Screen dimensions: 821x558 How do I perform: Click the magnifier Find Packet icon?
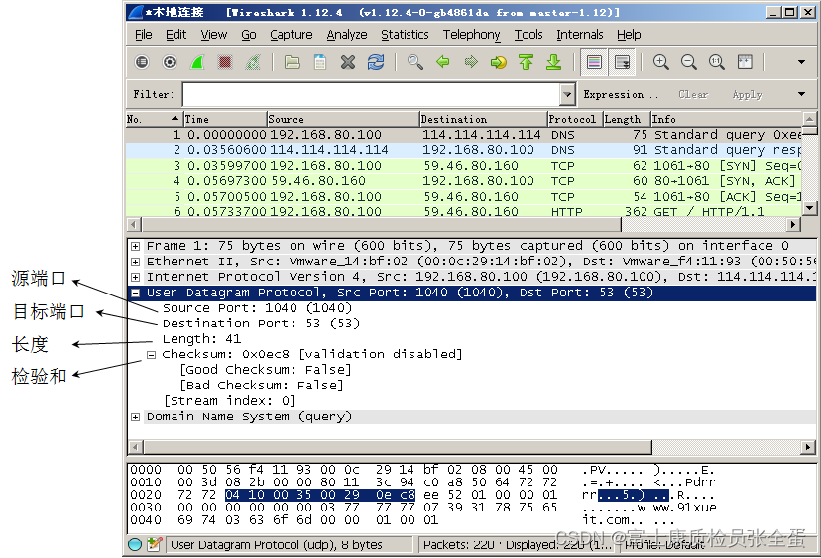coord(415,62)
